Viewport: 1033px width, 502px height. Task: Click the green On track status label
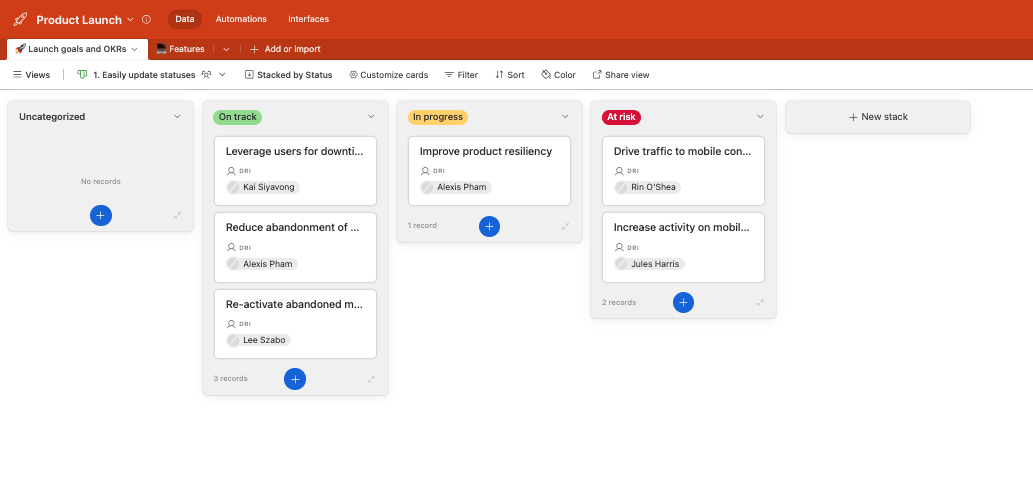click(x=237, y=117)
